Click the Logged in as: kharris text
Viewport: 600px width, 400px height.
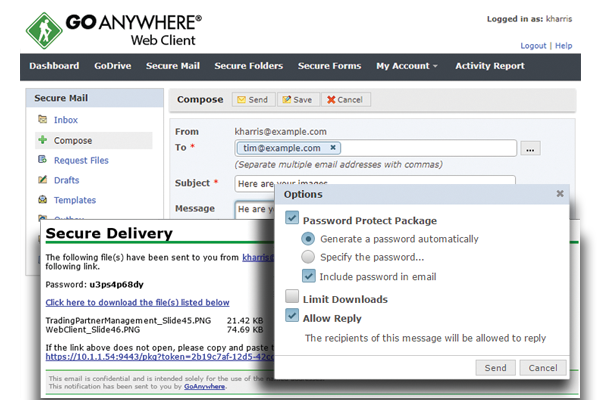tap(529, 19)
